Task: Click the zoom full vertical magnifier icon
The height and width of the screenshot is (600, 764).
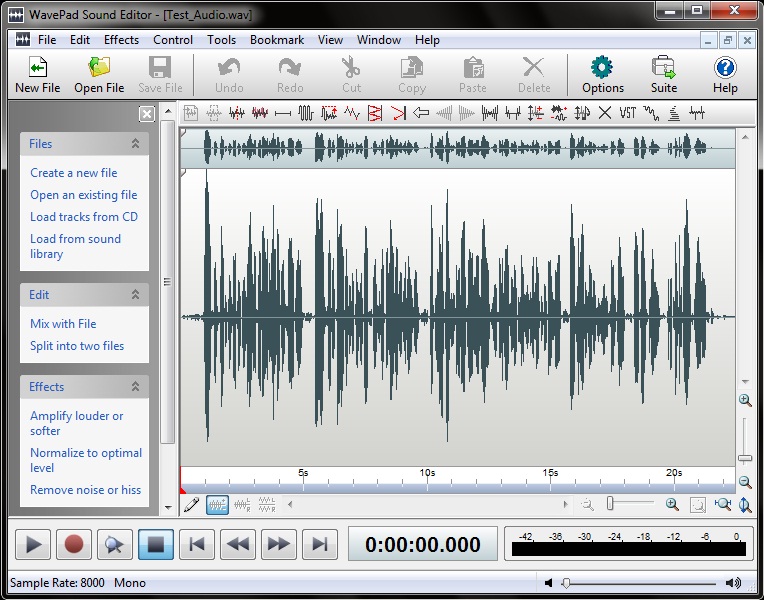Action: point(745,504)
